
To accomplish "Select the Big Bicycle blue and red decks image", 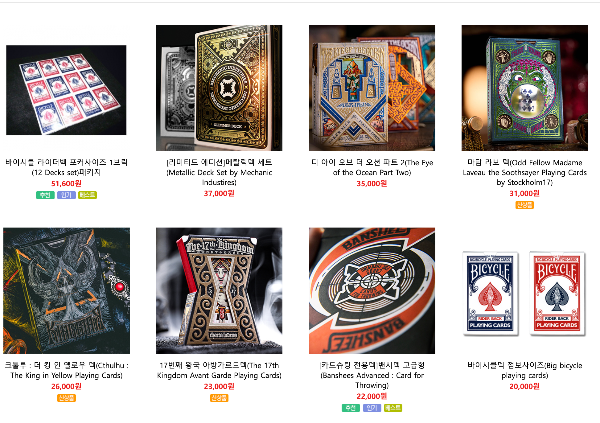I will pos(525,294).
